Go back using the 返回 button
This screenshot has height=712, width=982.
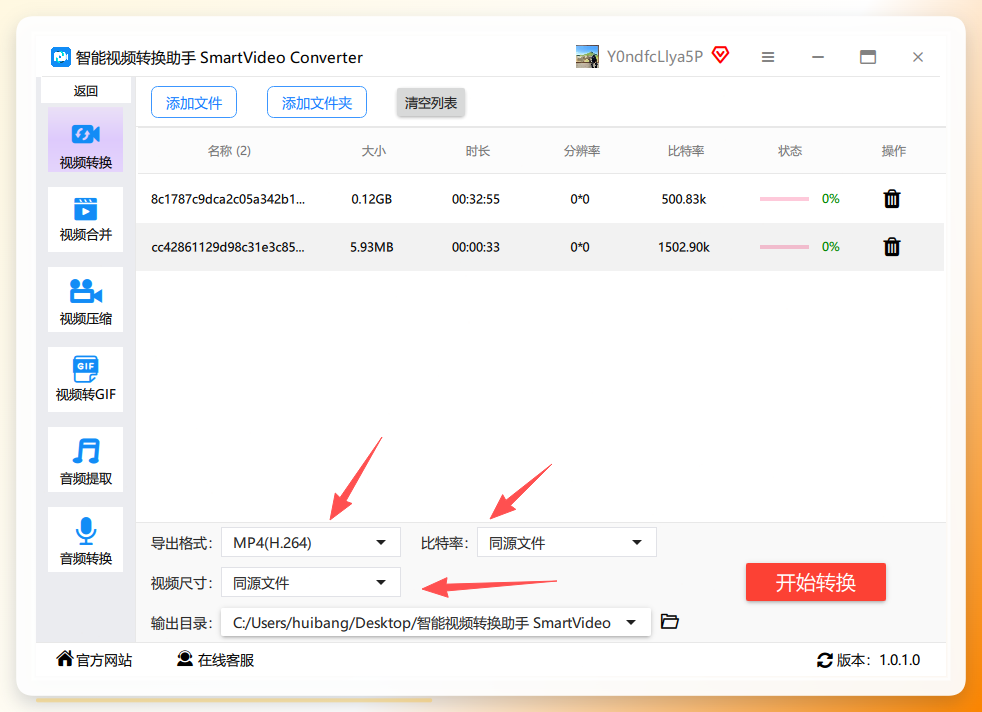85,91
